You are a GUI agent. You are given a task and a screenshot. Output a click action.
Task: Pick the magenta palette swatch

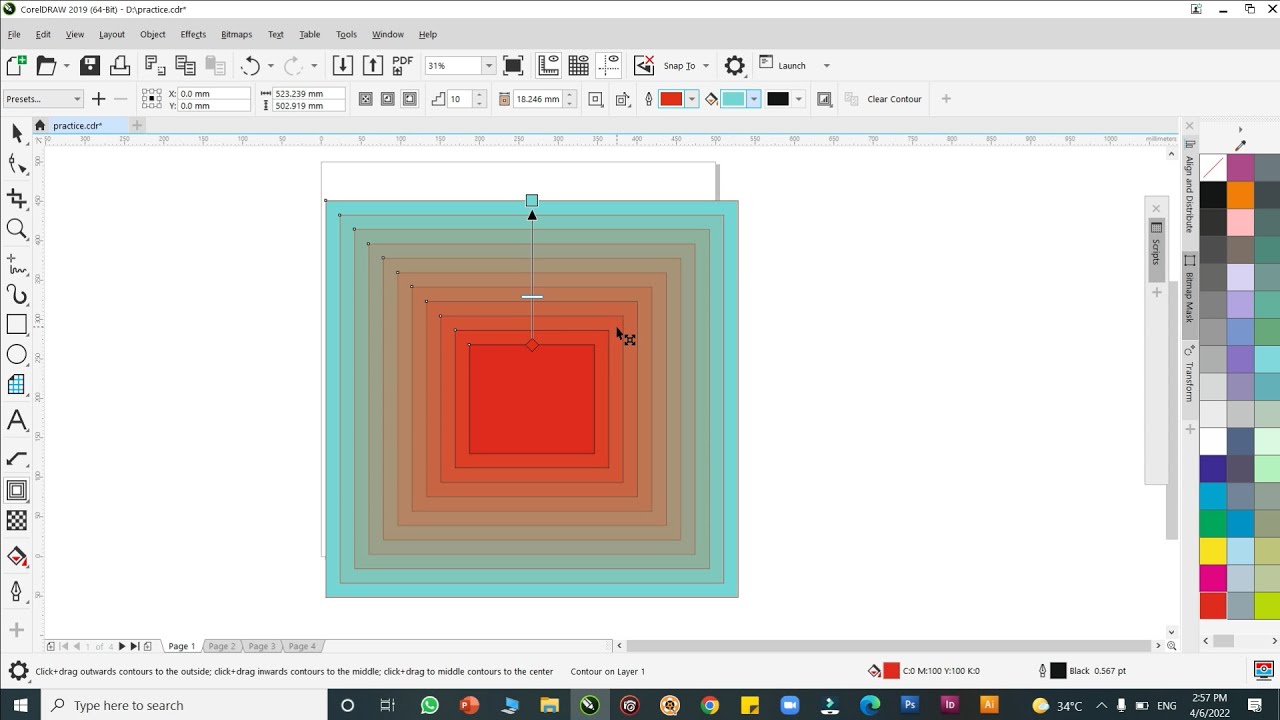tap(1213, 578)
